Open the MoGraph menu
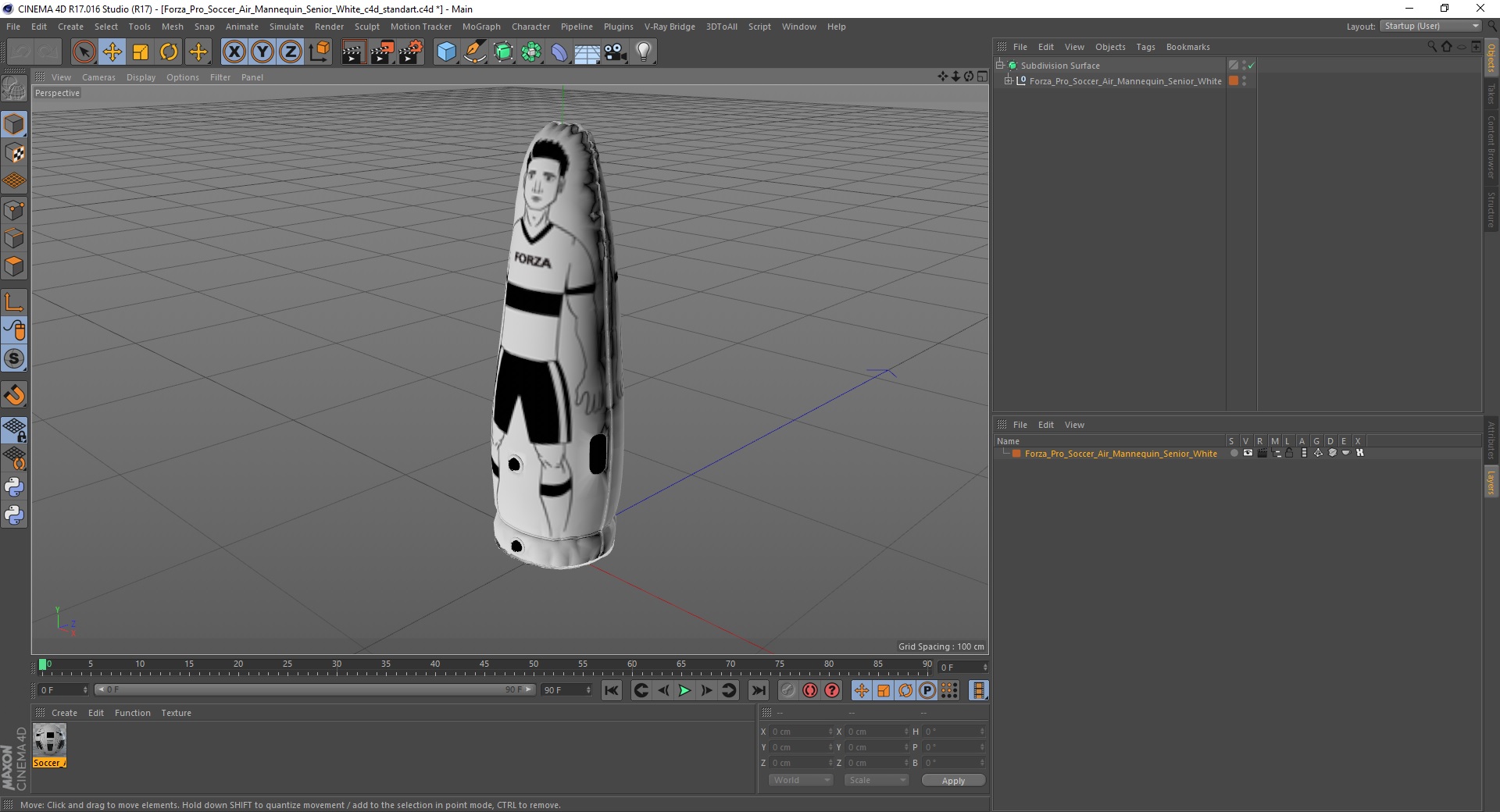 481,27
